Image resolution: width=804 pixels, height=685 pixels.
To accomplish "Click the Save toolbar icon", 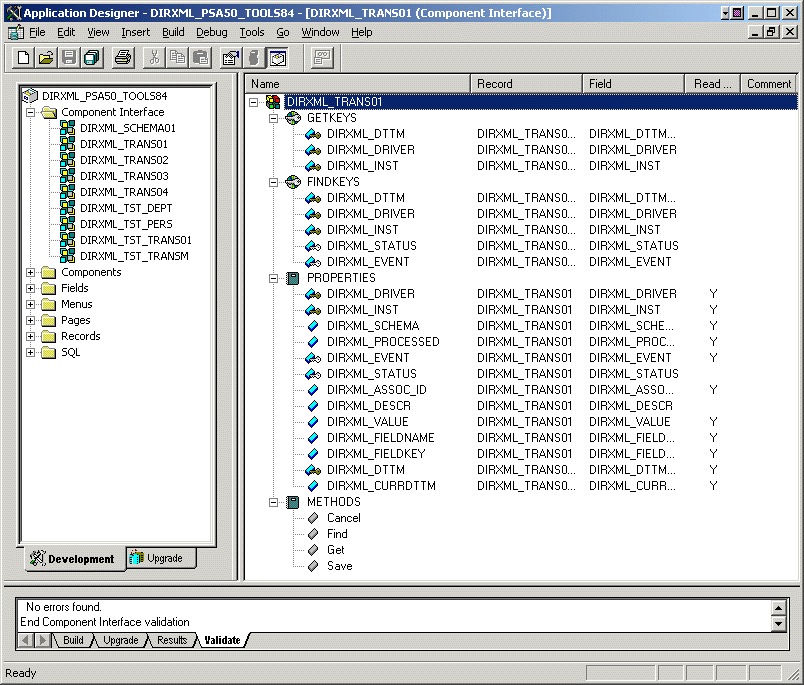I will pos(68,57).
